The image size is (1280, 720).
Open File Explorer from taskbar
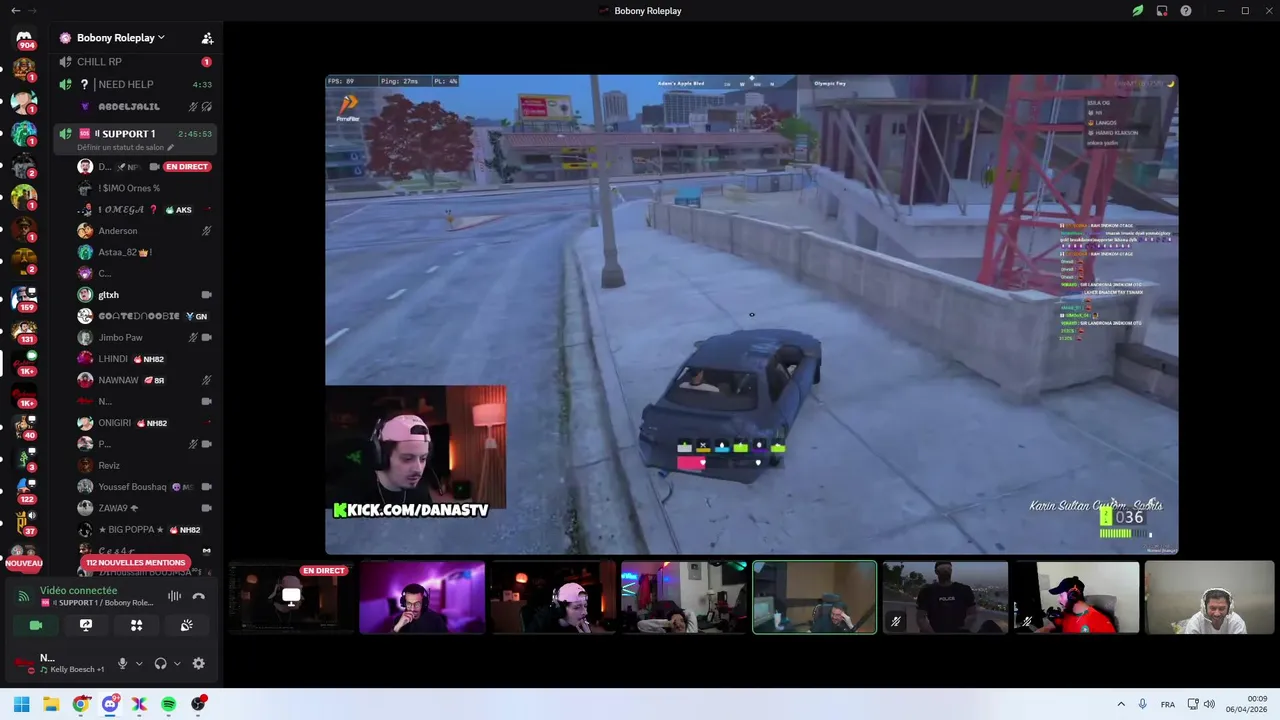51,704
